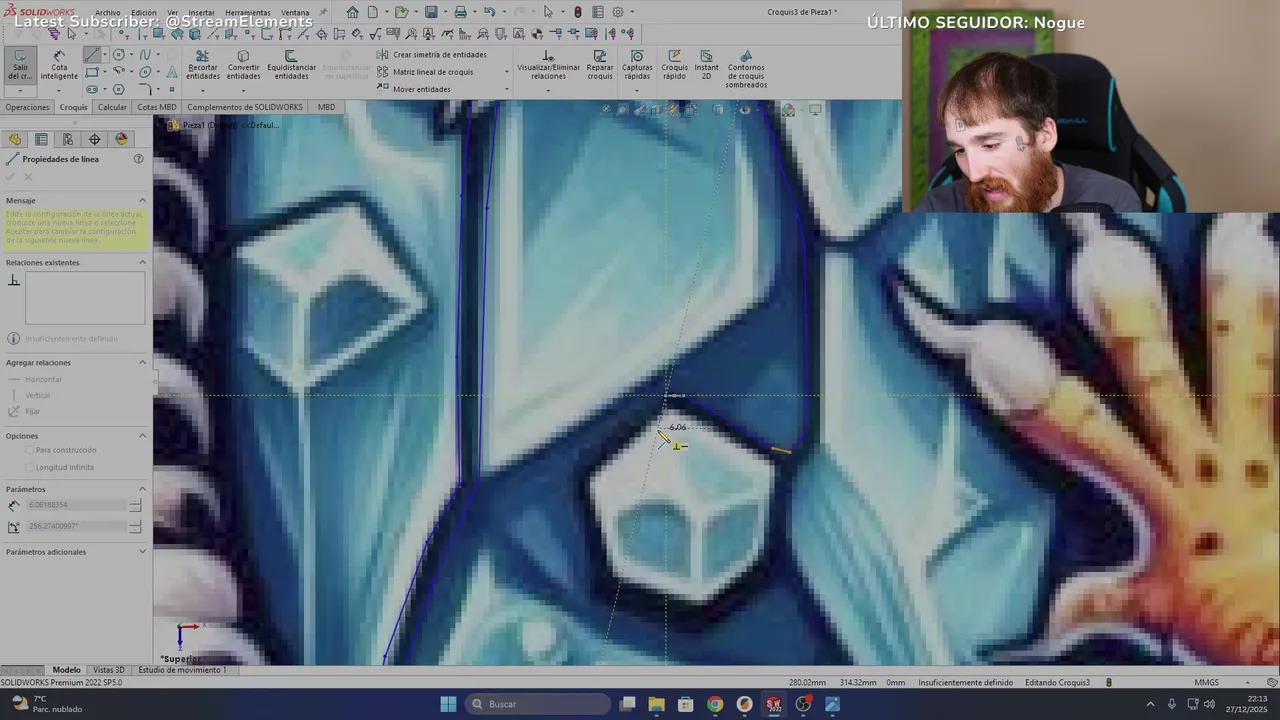1280x720 pixels.
Task: Click the line length parameter field
Action: click(x=76, y=505)
